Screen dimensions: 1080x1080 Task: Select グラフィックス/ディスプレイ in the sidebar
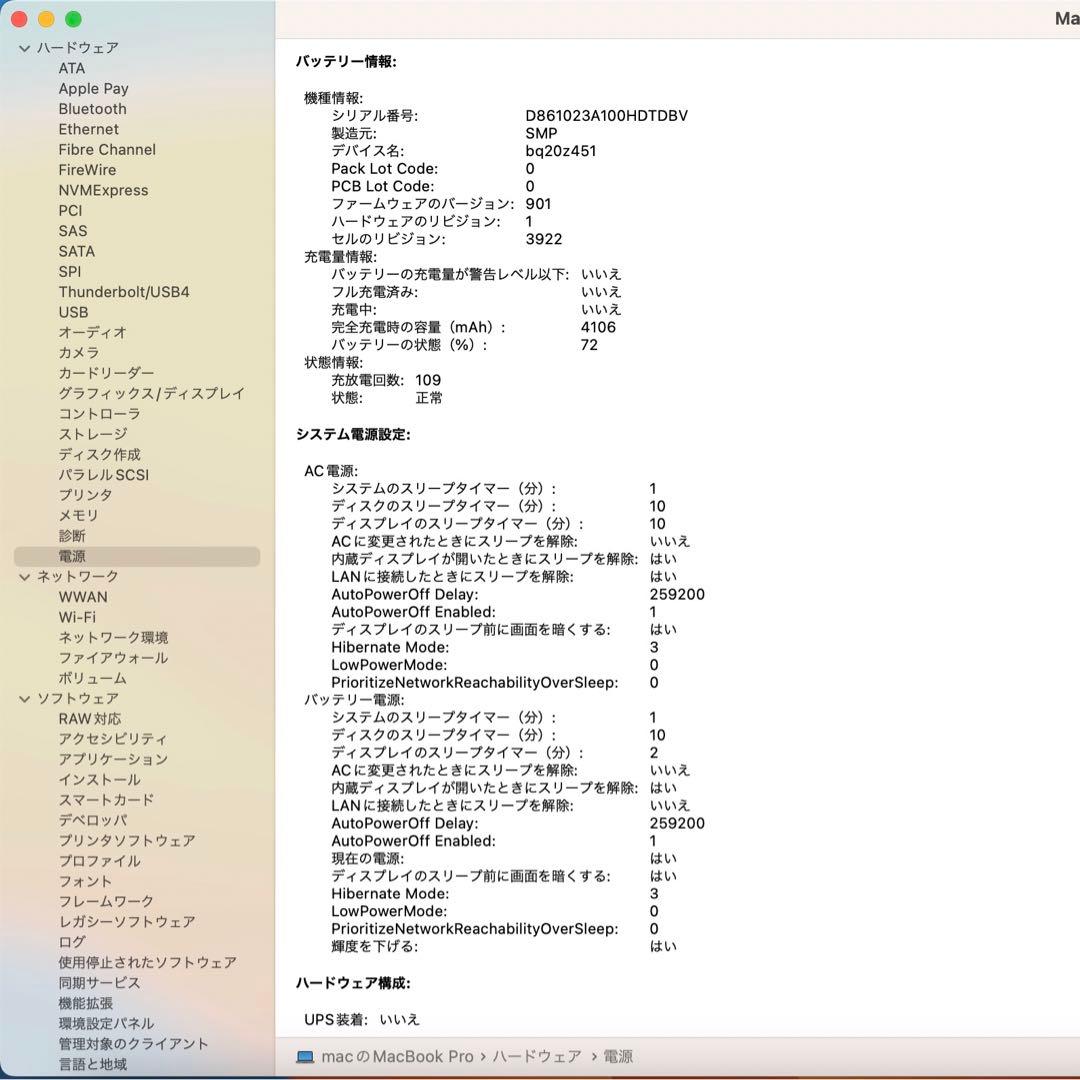coord(151,393)
